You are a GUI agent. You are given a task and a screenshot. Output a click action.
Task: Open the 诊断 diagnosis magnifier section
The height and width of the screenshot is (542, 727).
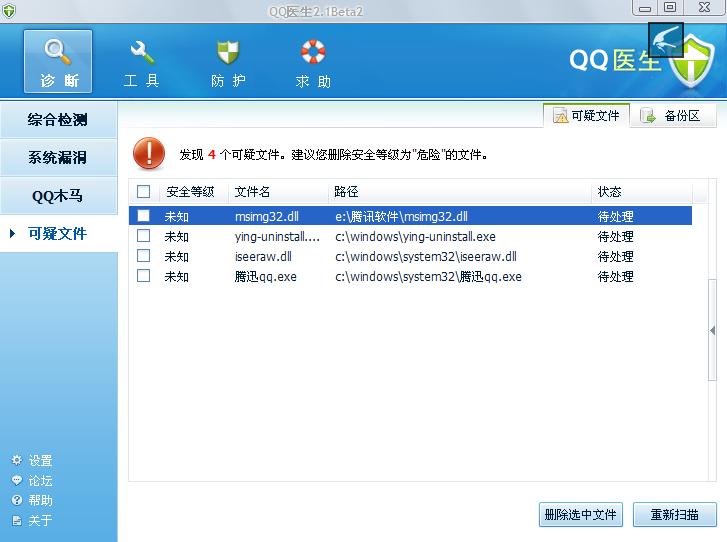[x=58, y=62]
